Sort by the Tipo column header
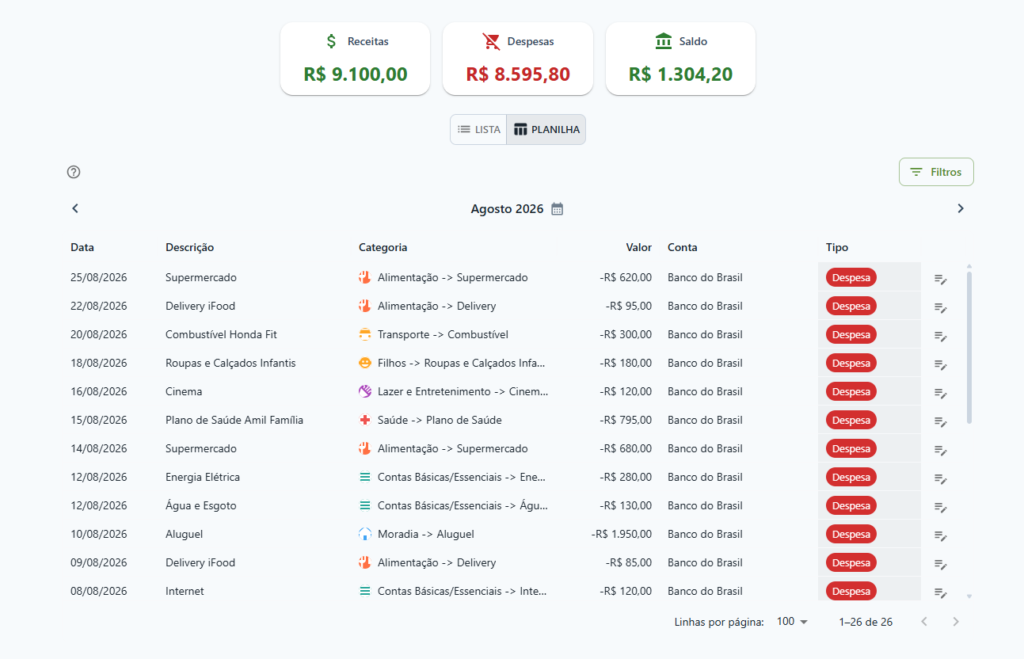1024x659 pixels. 837,248
